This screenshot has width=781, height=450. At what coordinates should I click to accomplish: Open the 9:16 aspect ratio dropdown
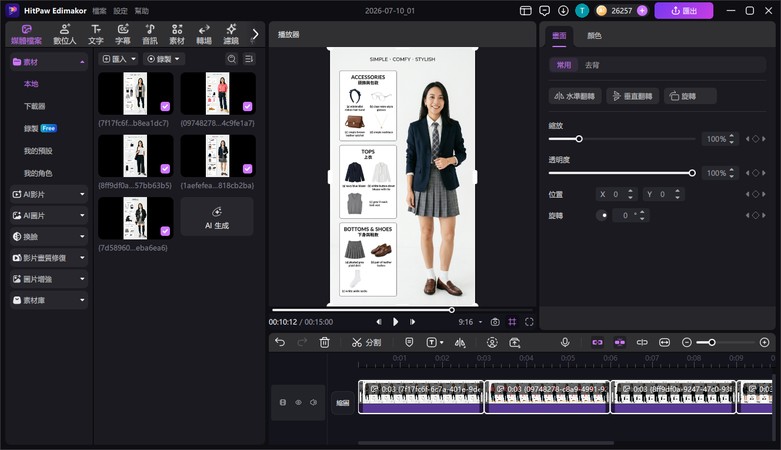470,322
